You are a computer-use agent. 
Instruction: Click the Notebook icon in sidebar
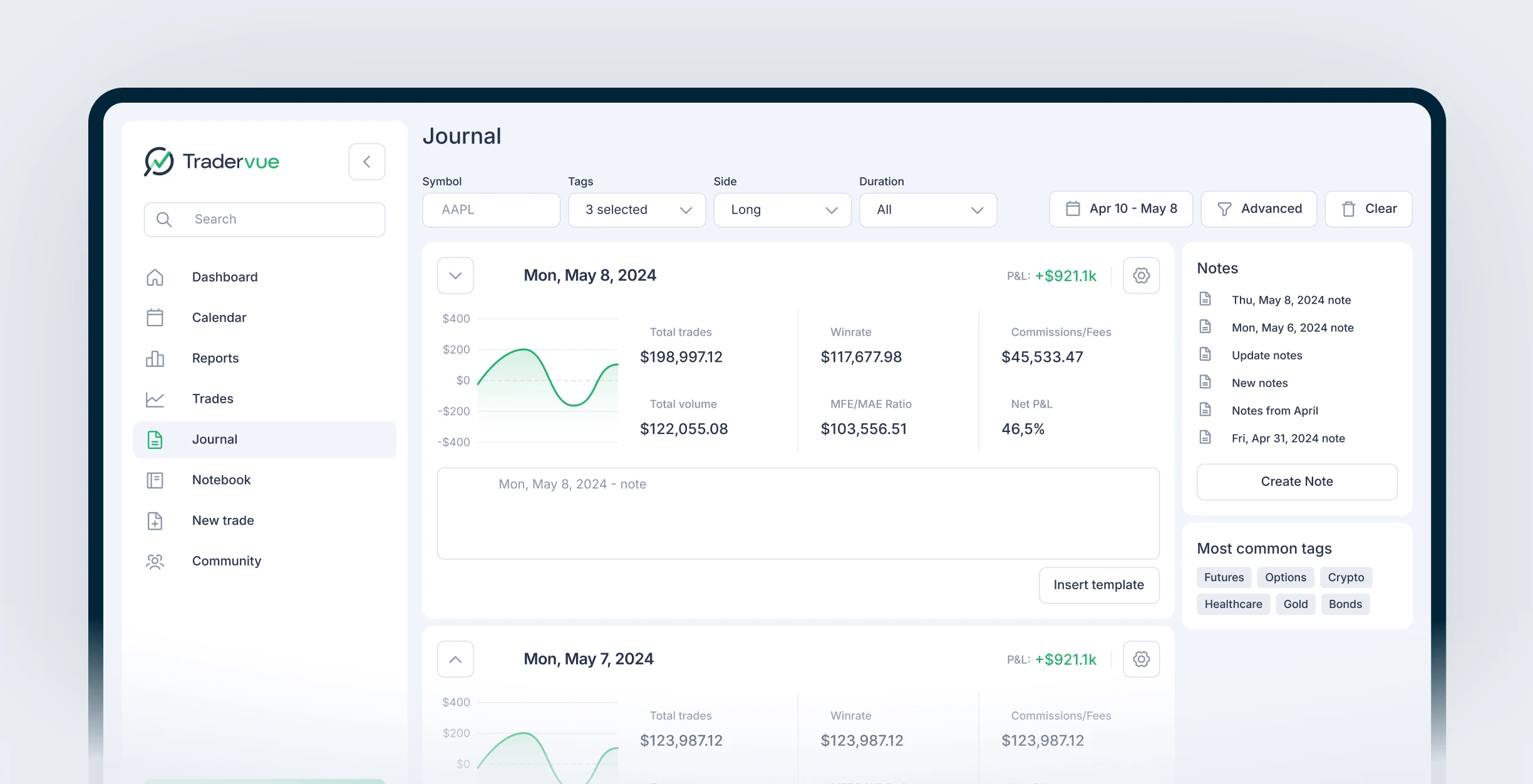(x=155, y=480)
